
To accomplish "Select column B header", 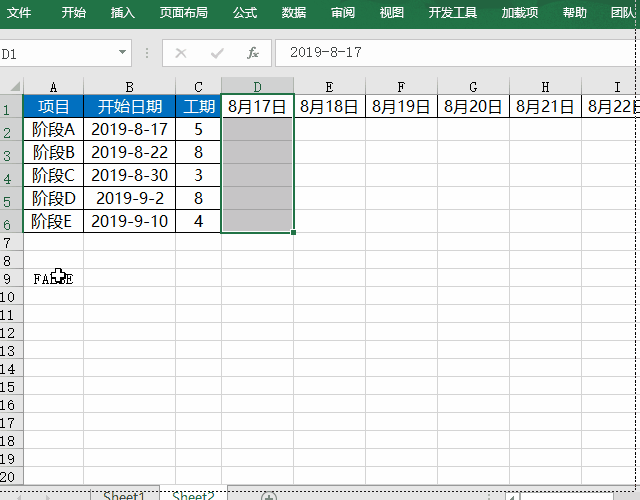I will click(x=129, y=87).
